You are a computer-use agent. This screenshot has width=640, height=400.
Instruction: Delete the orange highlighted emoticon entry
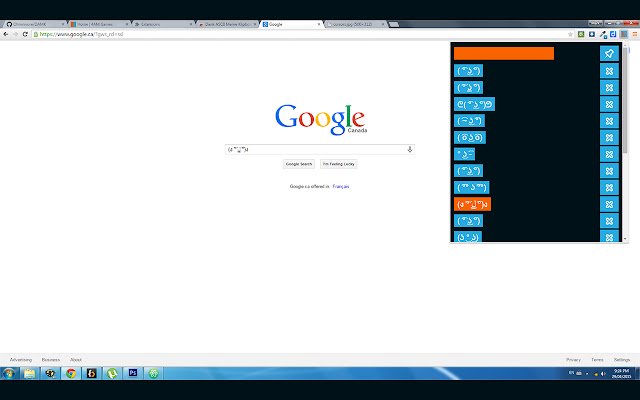[609, 204]
